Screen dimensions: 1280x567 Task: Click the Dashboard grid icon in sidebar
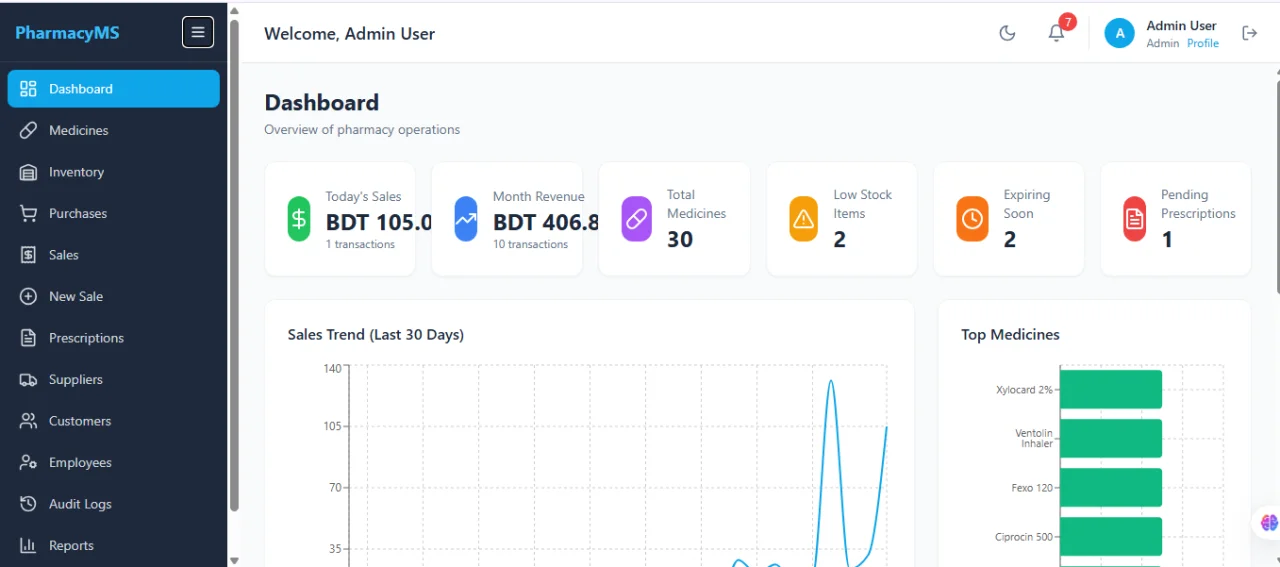coord(28,88)
